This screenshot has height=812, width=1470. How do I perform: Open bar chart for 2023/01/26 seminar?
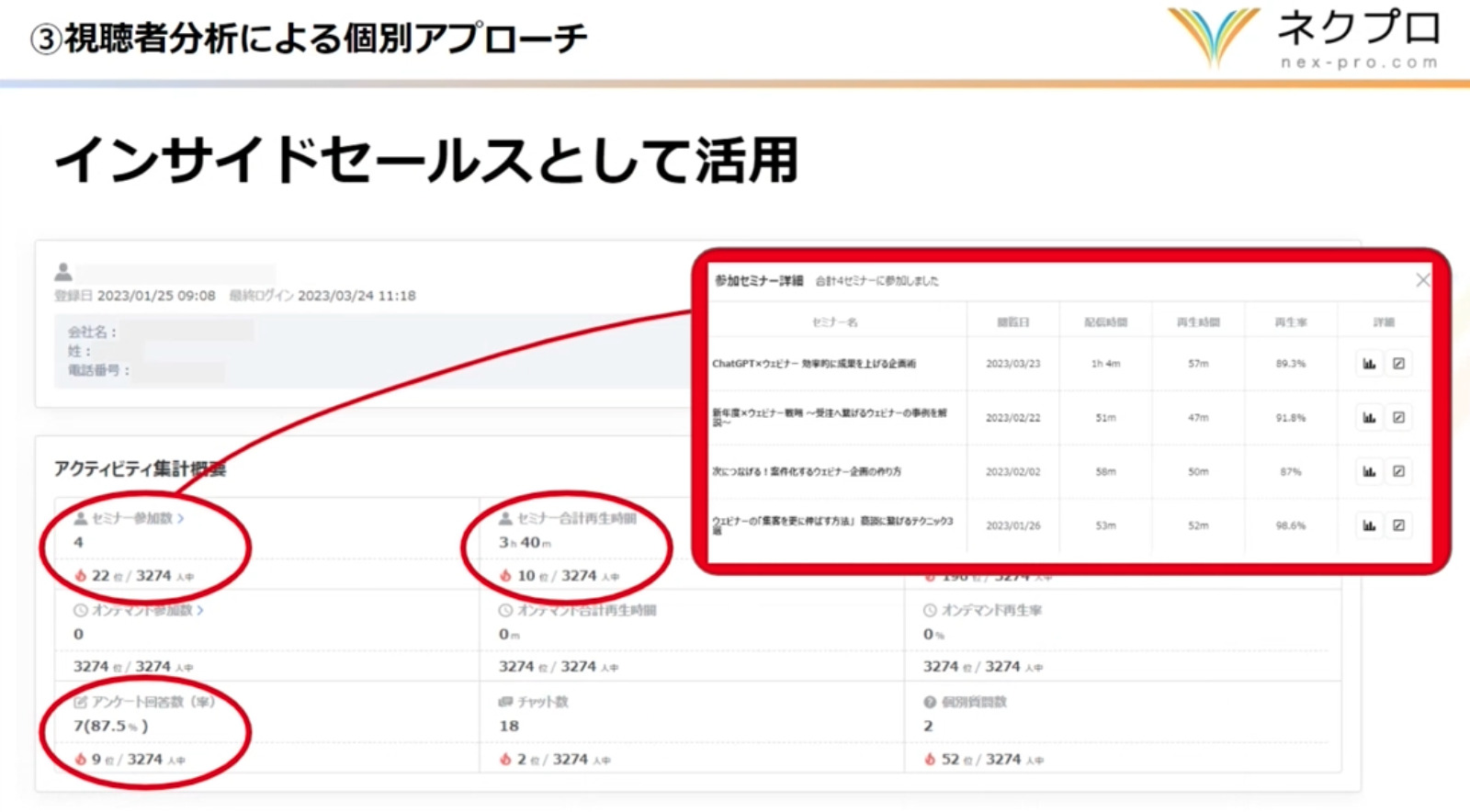[x=1369, y=526]
